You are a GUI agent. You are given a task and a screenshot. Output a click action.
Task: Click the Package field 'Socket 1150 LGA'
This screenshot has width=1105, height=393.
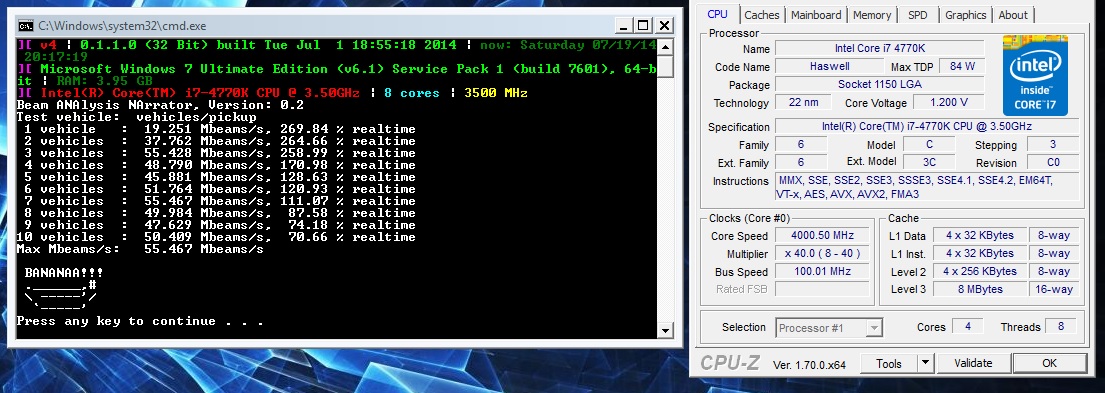tap(879, 85)
